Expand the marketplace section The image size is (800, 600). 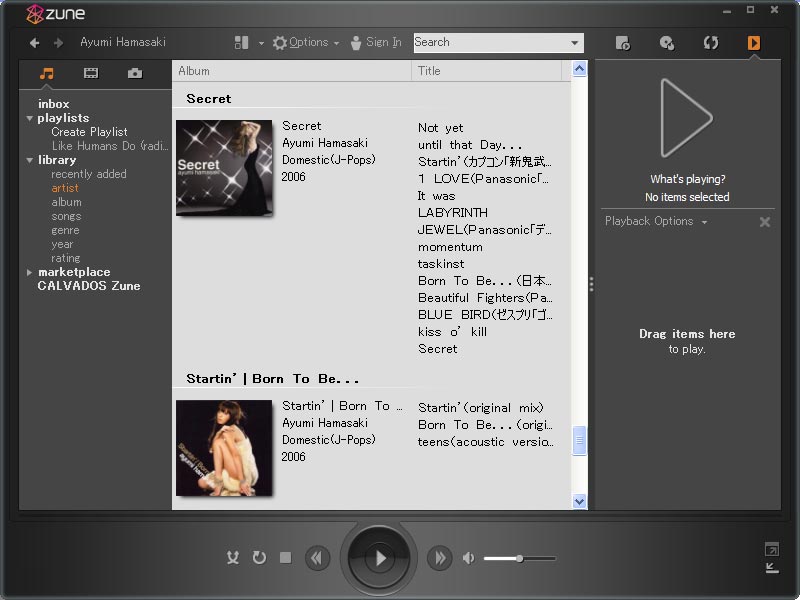[30, 272]
